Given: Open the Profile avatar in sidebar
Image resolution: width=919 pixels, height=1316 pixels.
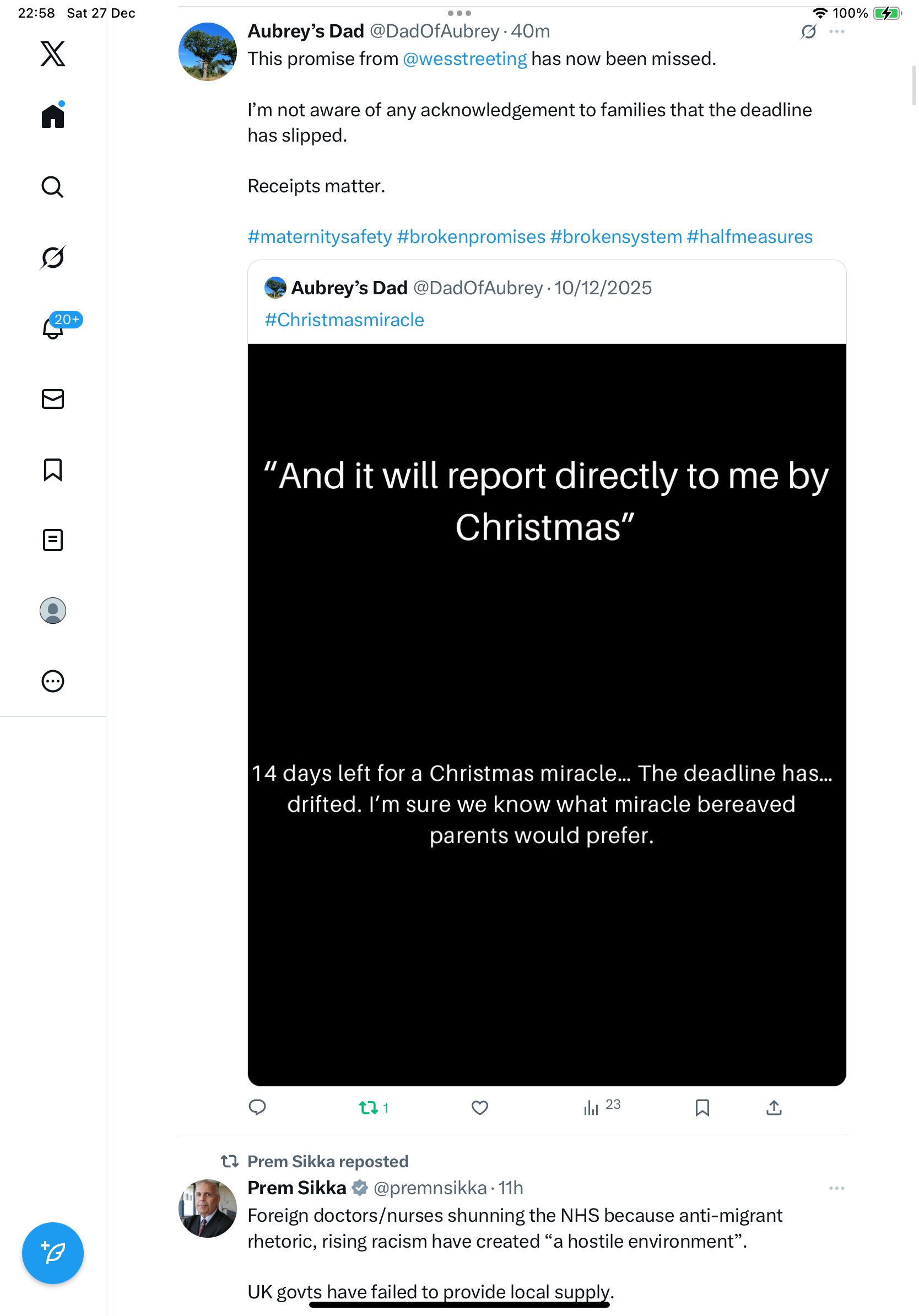Looking at the screenshot, I should 53,611.
